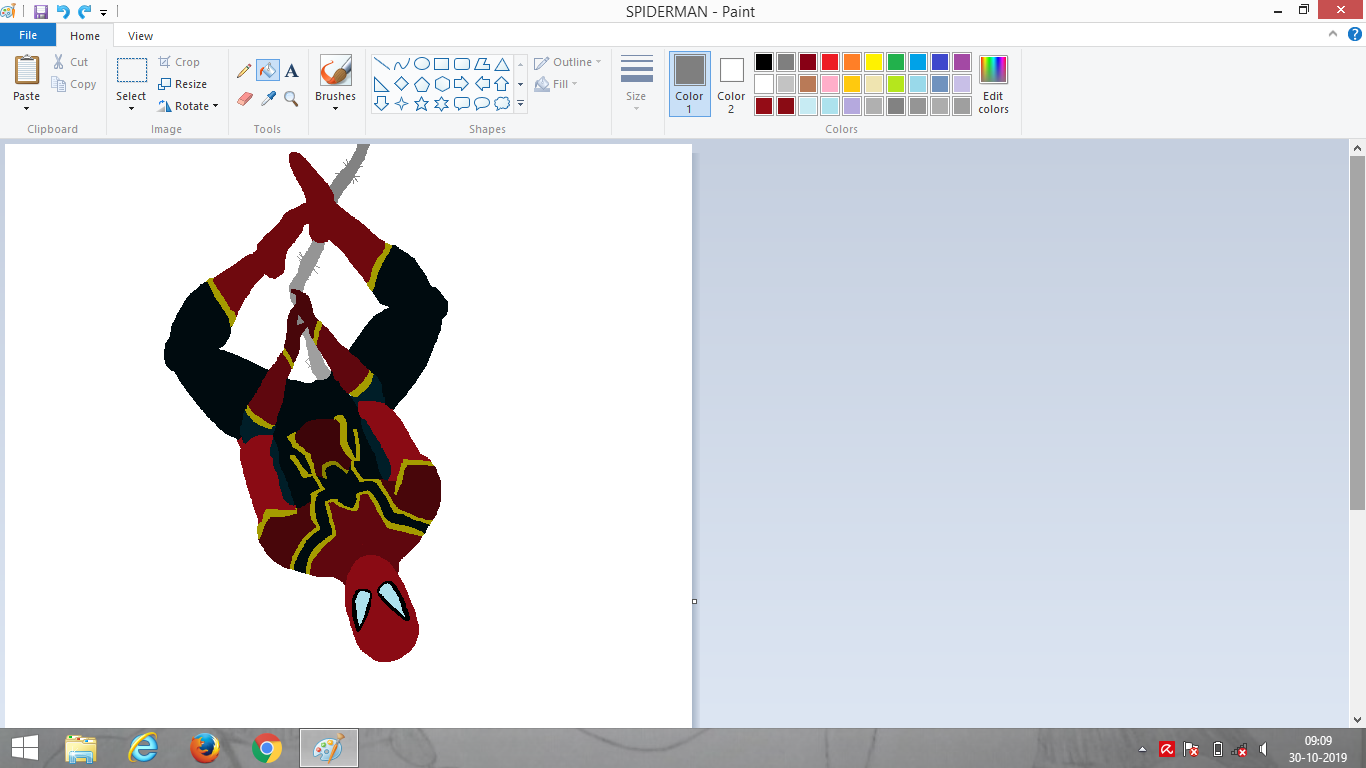Choose the Five-point star shape
The width and height of the screenshot is (1366, 768).
(422, 103)
